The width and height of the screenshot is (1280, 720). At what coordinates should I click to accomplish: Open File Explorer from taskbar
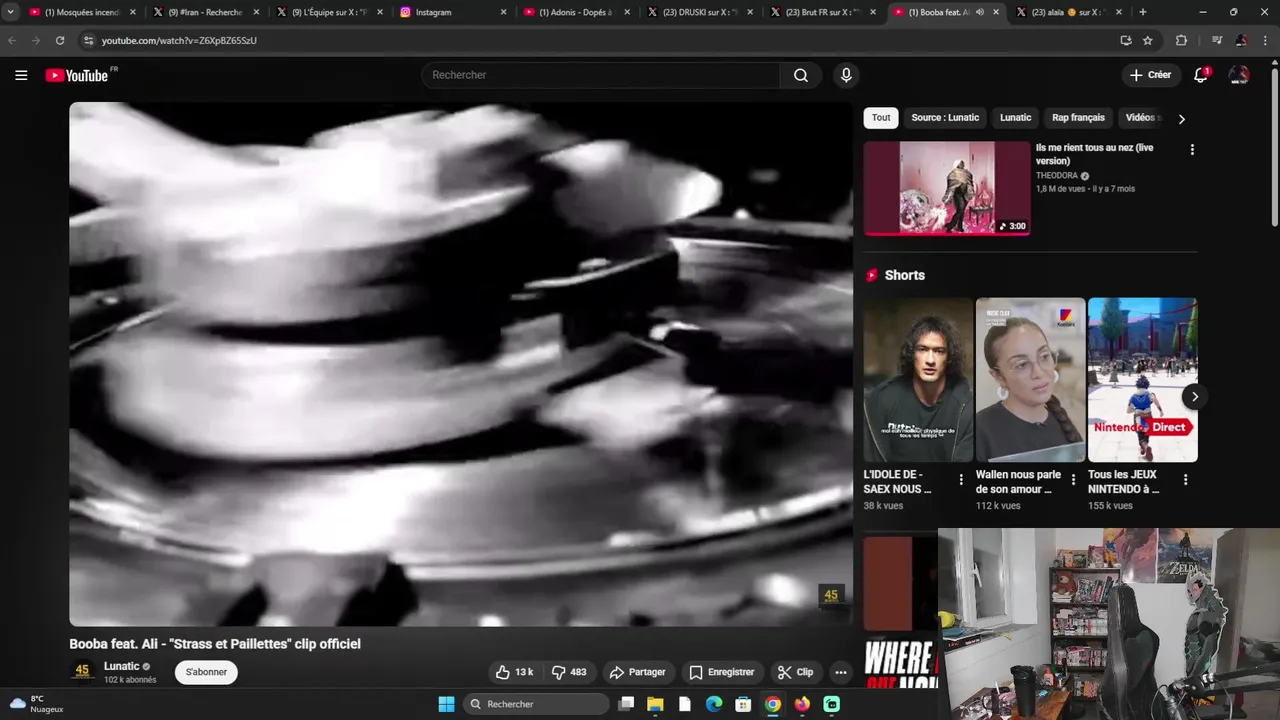[655, 704]
